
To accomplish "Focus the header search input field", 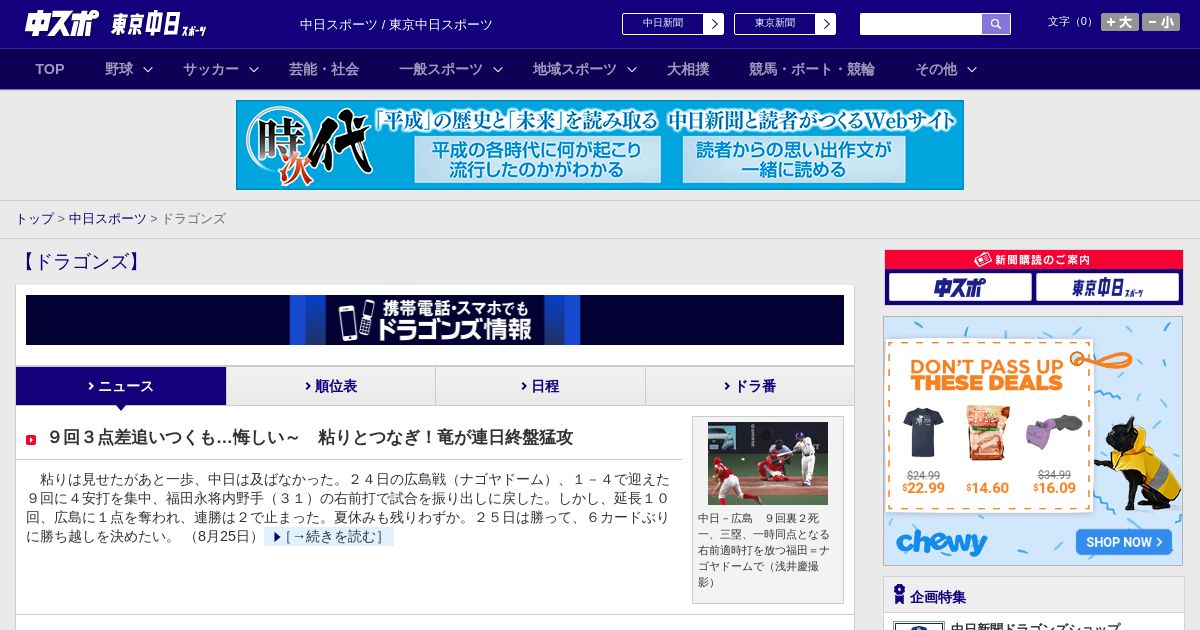I will 921,24.
